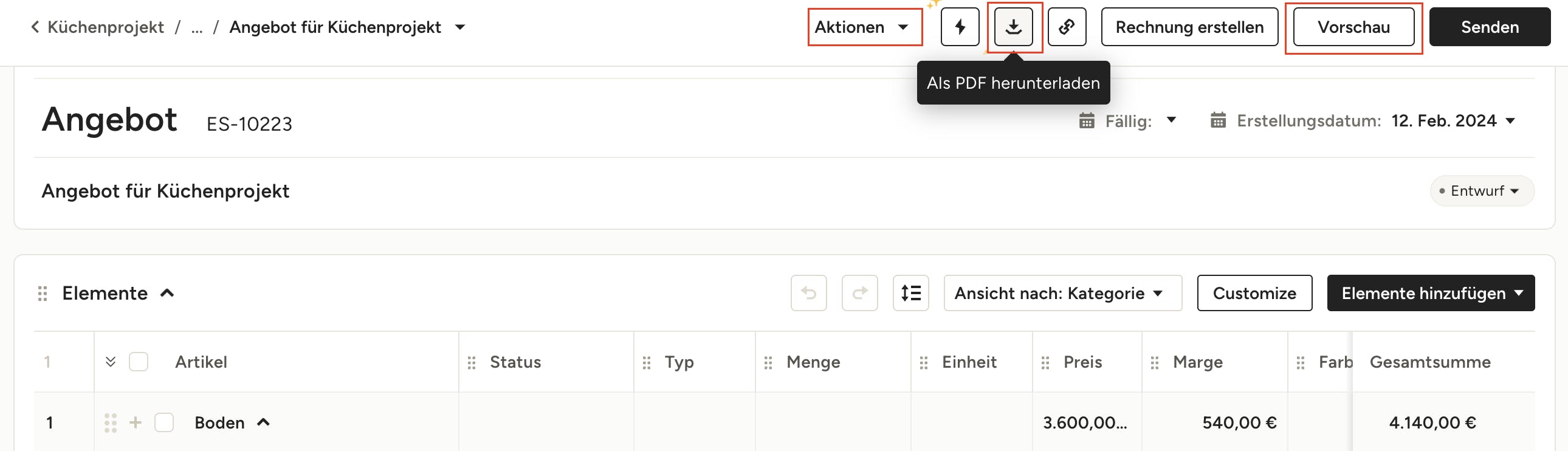Collapse the Boden category row

(x=264, y=422)
